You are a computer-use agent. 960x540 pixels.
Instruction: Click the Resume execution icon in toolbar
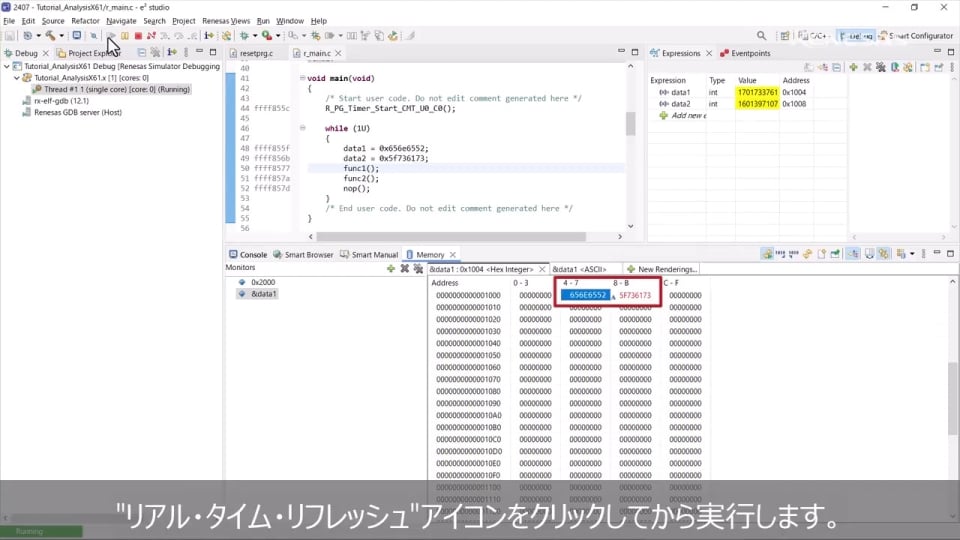pos(112,36)
